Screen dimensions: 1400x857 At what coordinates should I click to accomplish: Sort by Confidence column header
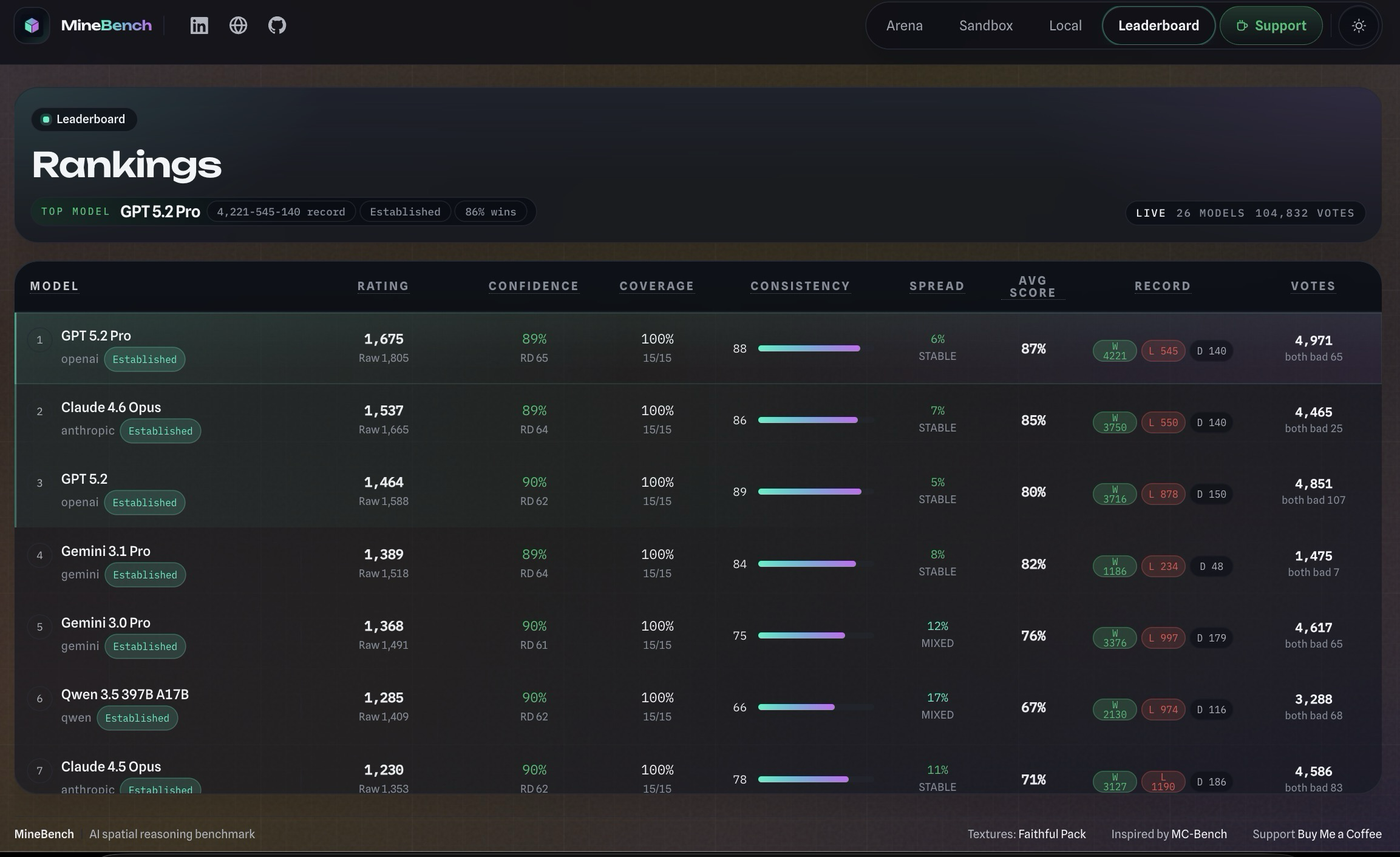534,286
